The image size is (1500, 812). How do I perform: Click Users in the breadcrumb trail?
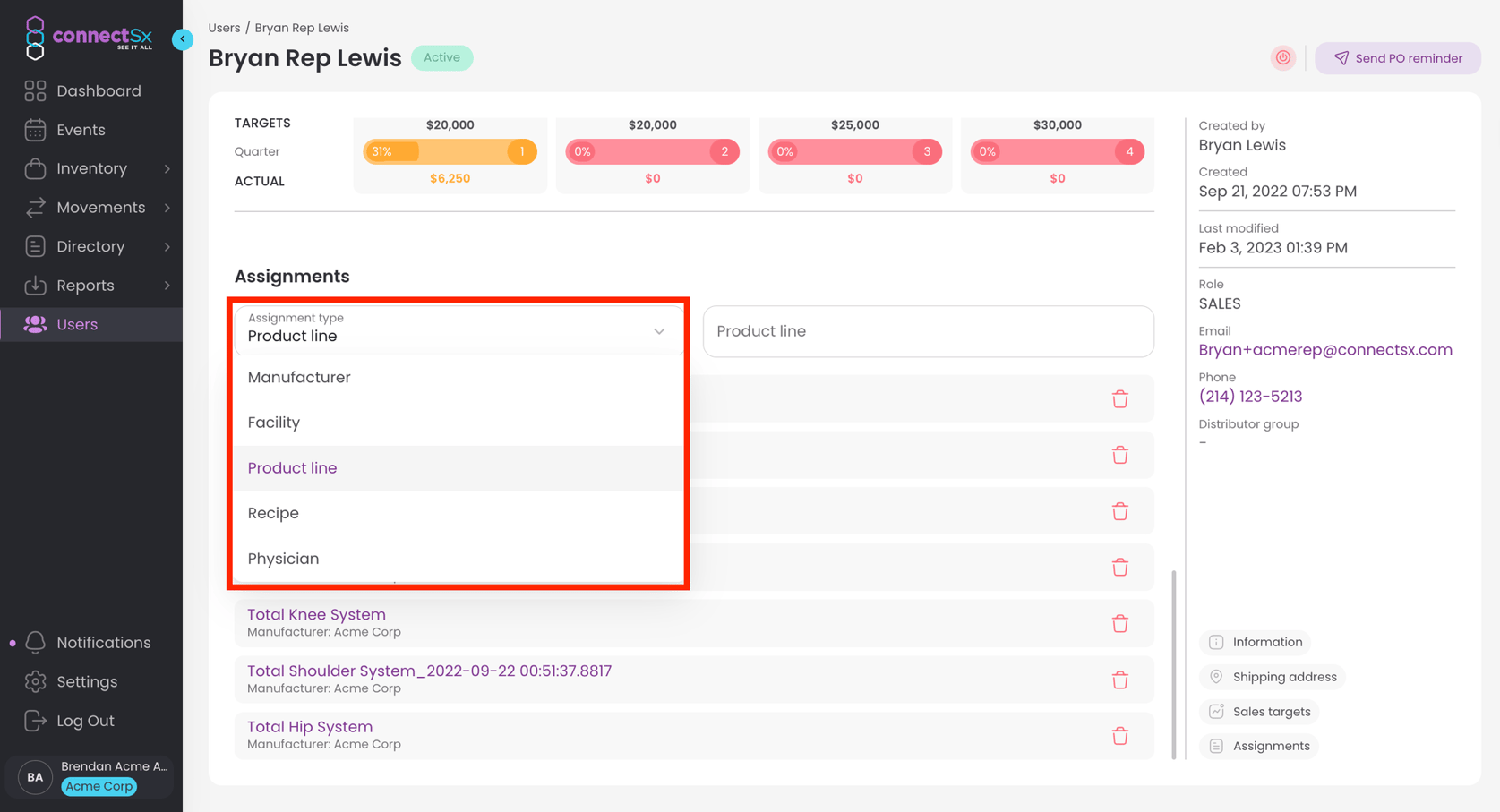pyautogui.click(x=224, y=28)
